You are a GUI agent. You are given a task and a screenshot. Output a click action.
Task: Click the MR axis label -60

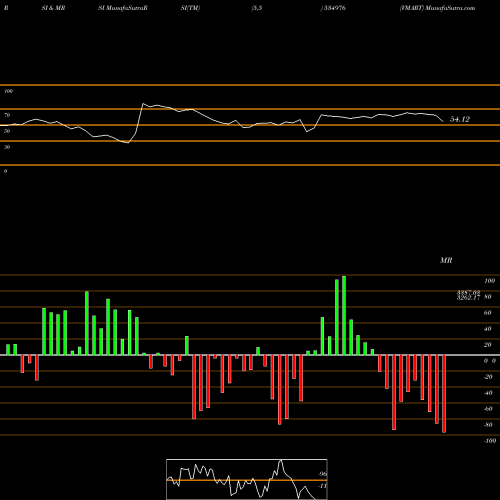(488, 409)
